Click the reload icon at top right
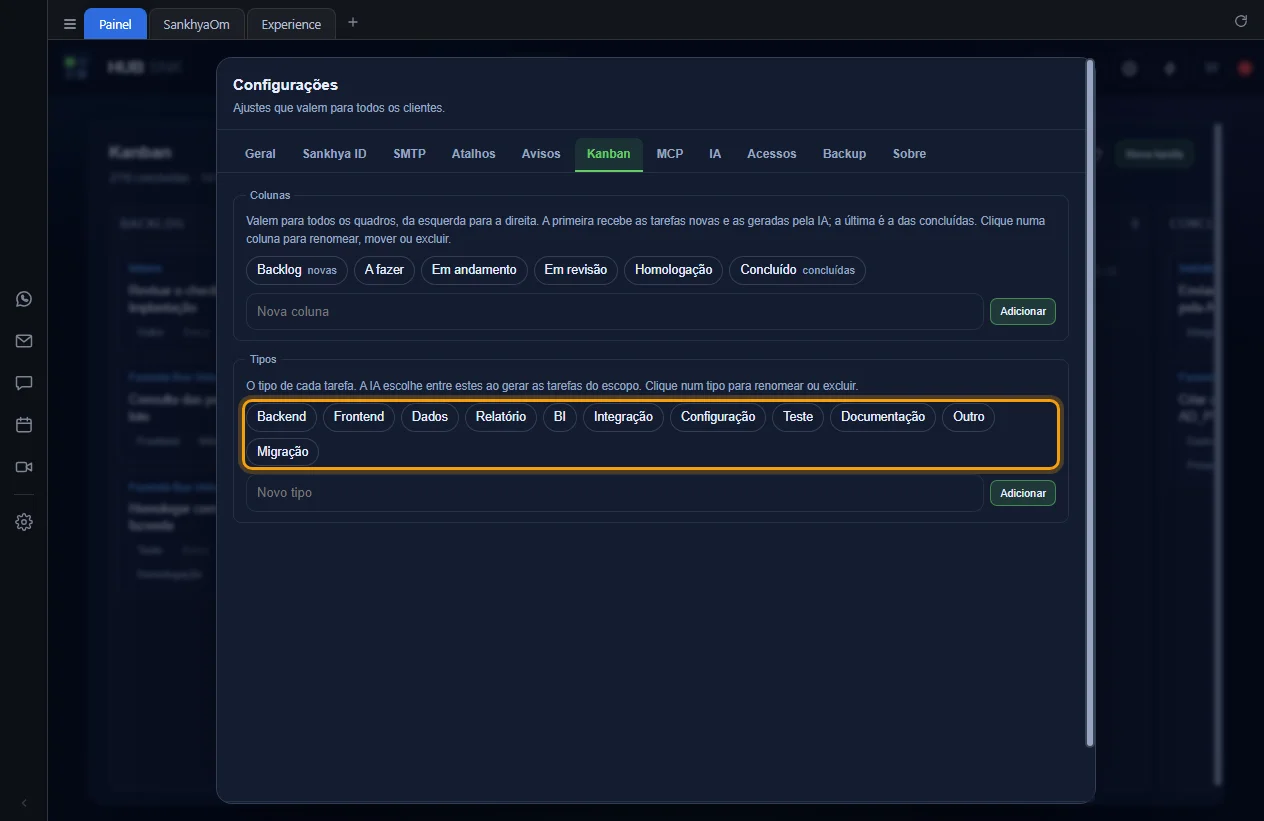Screen dimensions: 1264x821 (x=1241, y=21)
